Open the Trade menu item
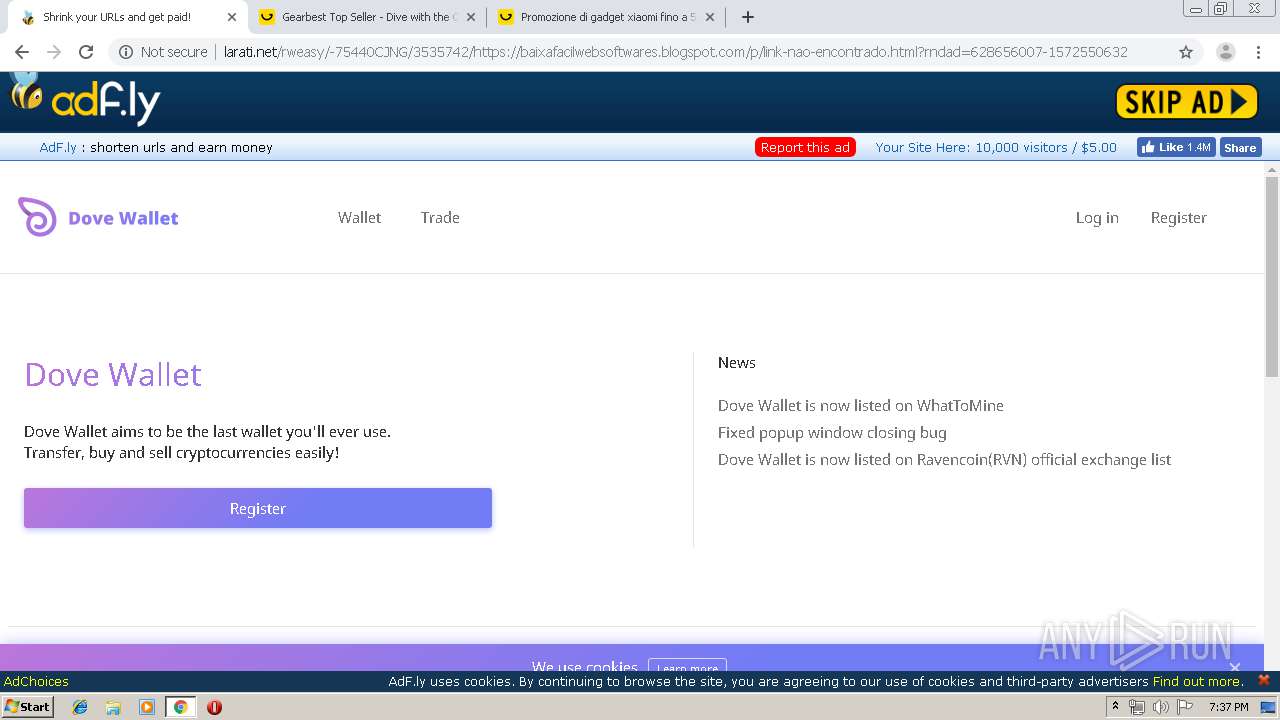The height and width of the screenshot is (720, 1280). [x=440, y=217]
